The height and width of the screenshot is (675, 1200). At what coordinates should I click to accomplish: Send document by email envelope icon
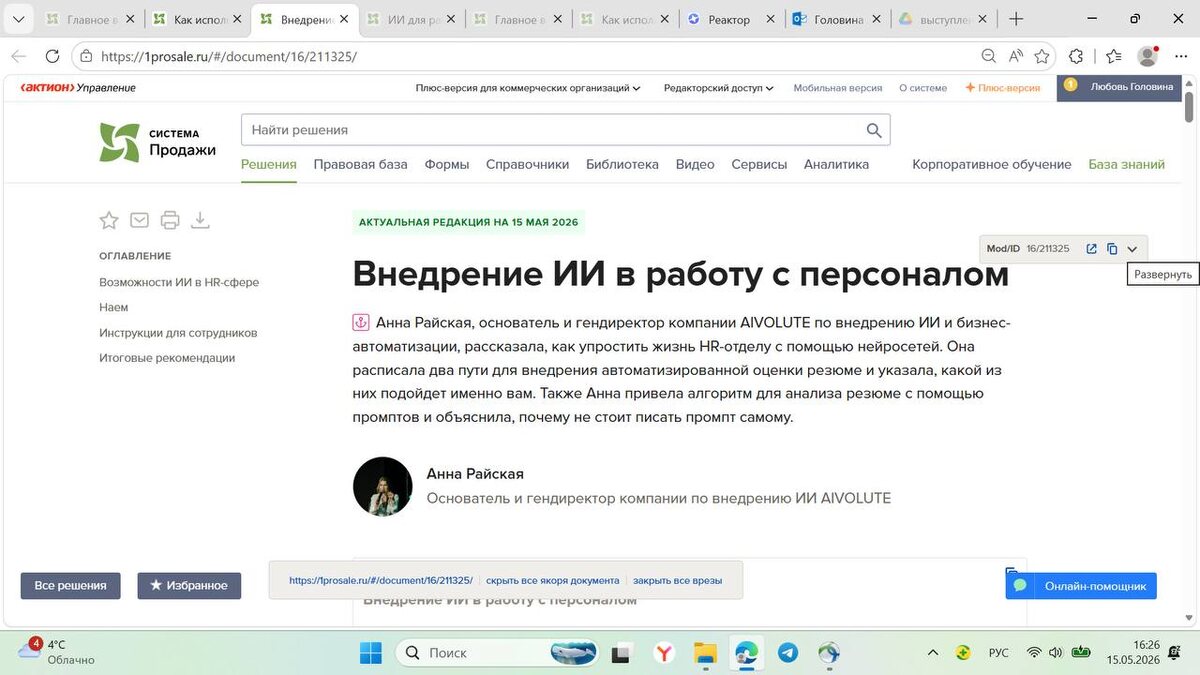pyautogui.click(x=140, y=220)
